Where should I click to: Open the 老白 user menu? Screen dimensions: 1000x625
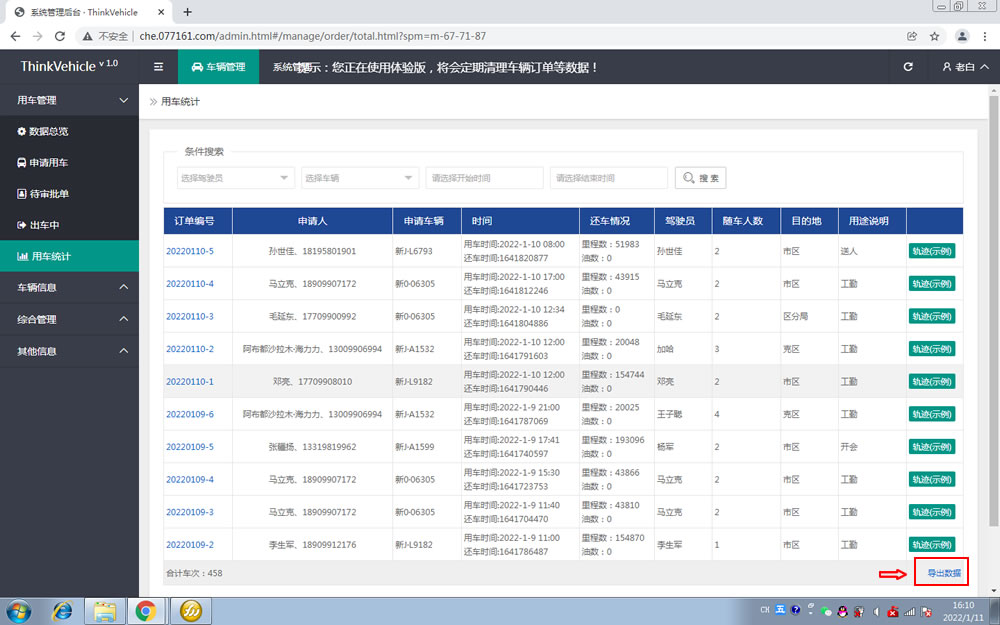[x=966, y=67]
